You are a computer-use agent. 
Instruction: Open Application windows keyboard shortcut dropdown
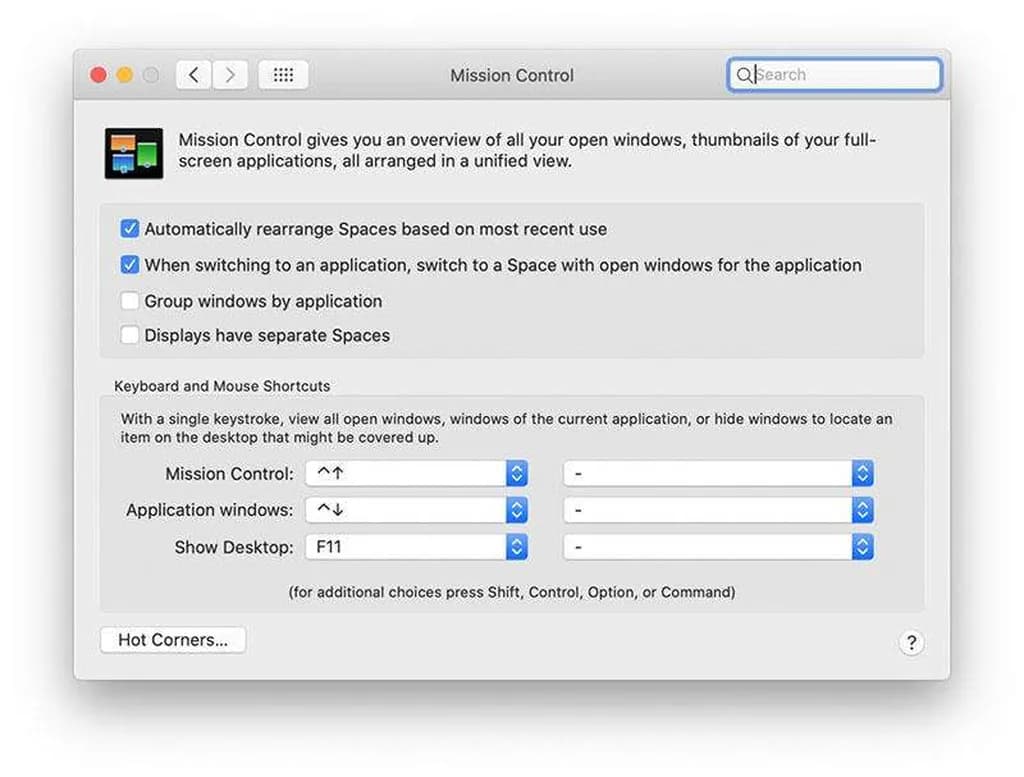417,510
